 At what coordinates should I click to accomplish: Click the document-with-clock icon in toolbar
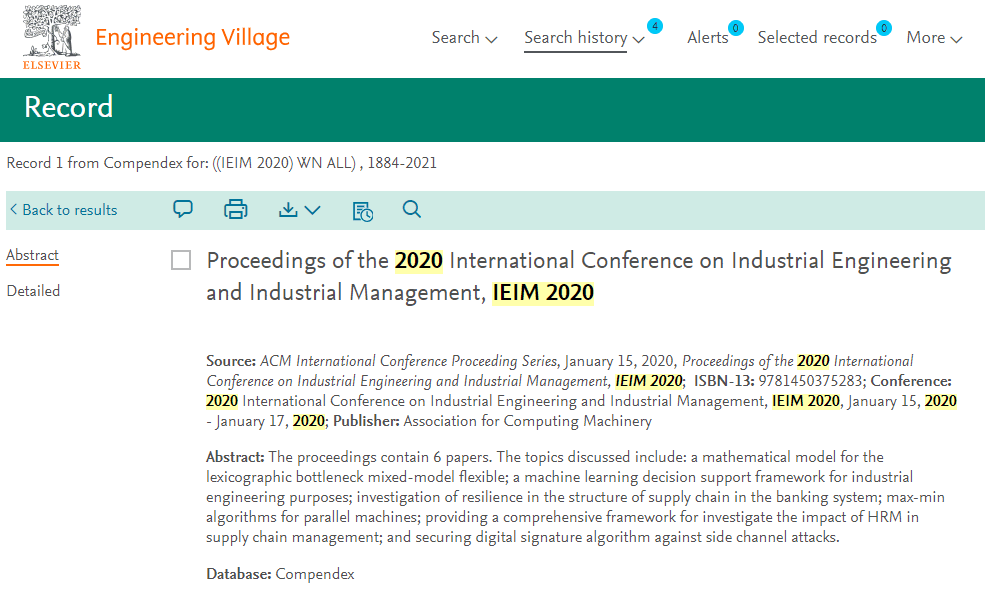362,211
